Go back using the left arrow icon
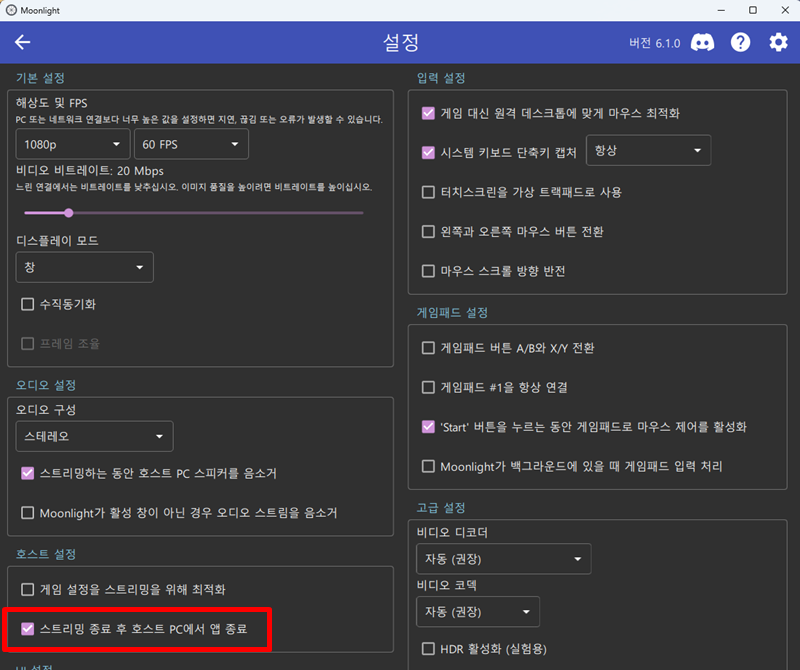The height and width of the screenshot is (670, 800). click(x=22, y=42)
